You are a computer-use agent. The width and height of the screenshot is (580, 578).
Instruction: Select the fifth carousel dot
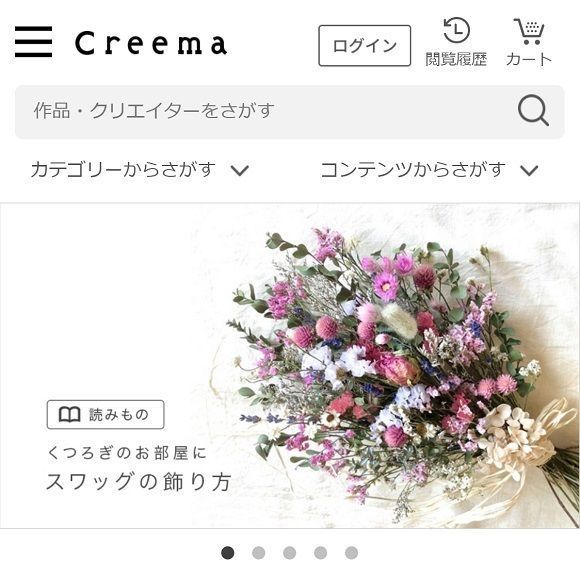point(351,553)
